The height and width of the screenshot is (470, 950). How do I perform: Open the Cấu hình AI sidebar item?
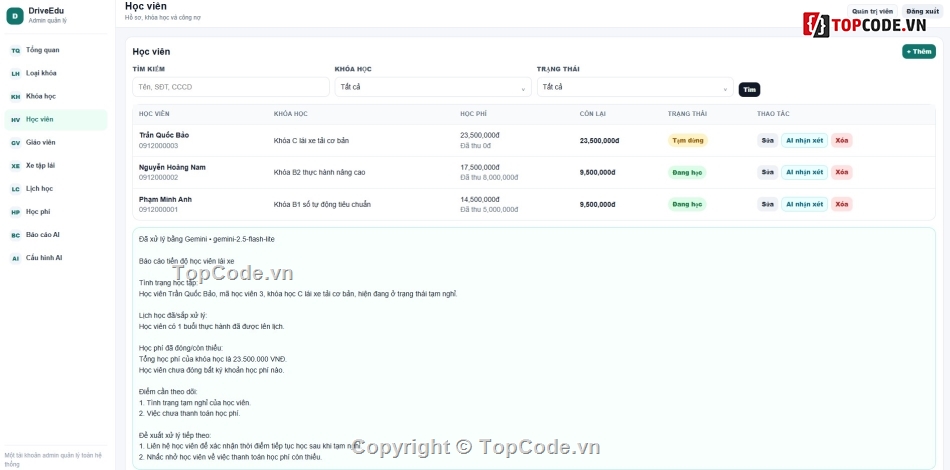(56, 257)
